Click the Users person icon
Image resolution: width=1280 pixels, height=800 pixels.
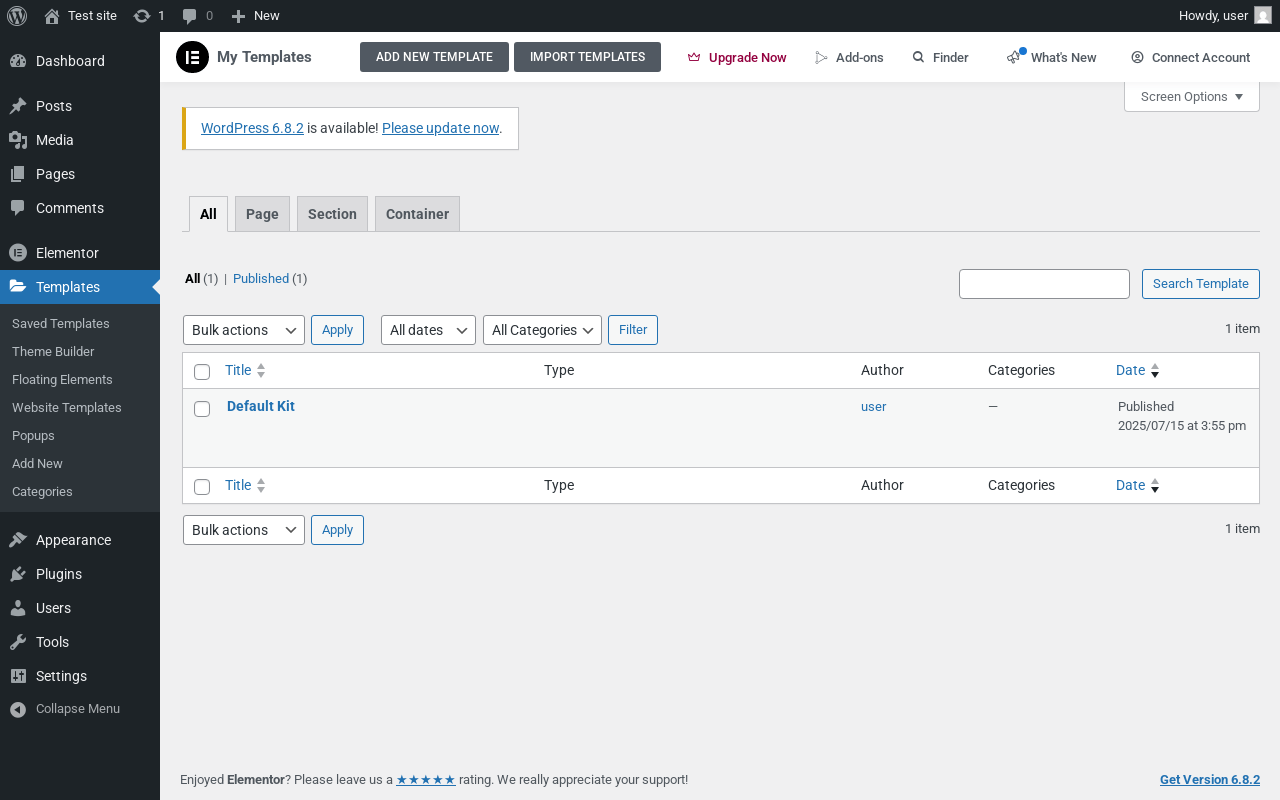point(18,608)
